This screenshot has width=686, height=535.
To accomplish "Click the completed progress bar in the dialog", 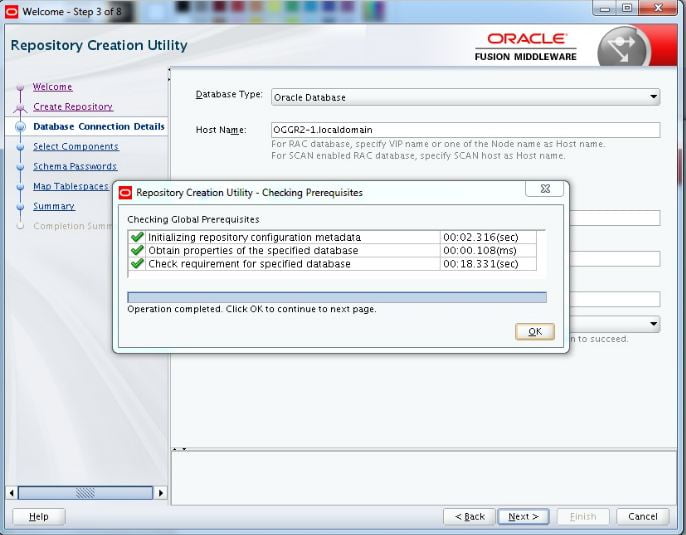I will [x=337, y=297].
